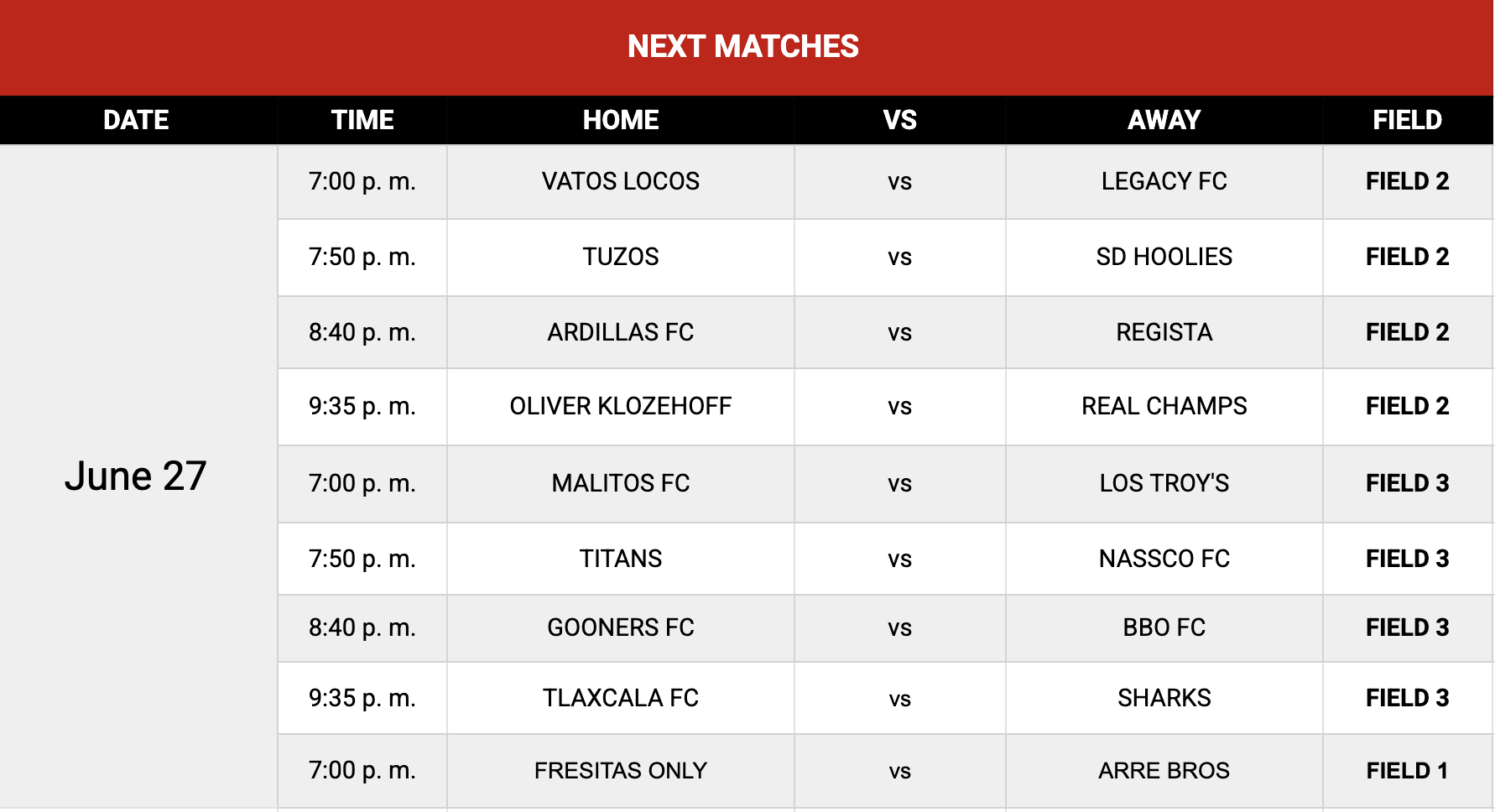
Task: Click the REAL CHAMPS away cell
Action: tap(1164, 407)
